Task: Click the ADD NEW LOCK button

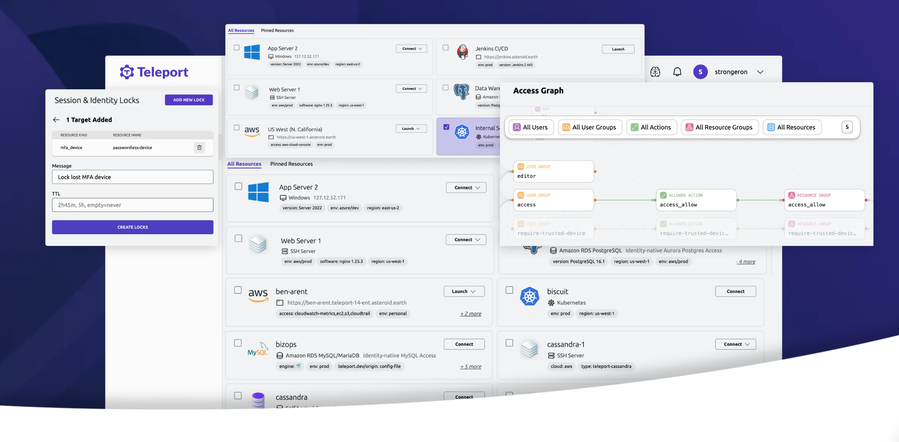Action: (x=189, y=100)
